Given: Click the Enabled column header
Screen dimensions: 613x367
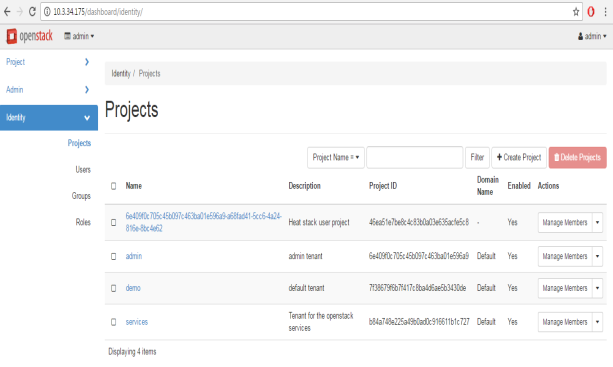Looking at the screenshot, I should [519, 186].
